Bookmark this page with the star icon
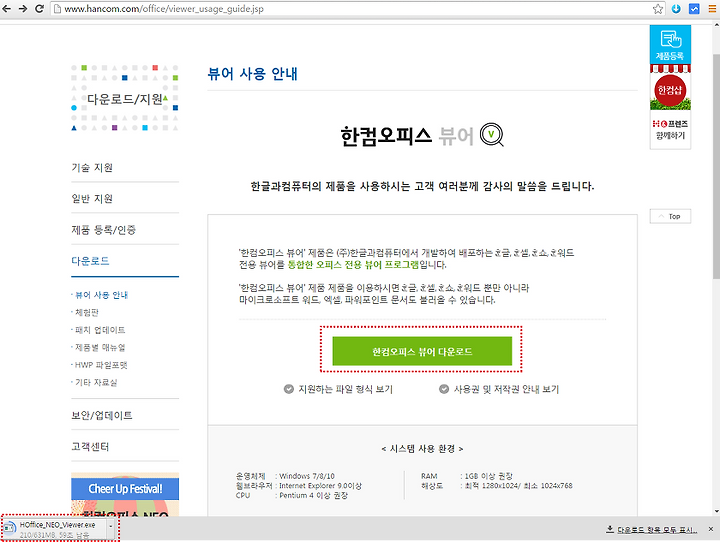The height and width of the screenshot is (542, 720). tap(658, 9)
